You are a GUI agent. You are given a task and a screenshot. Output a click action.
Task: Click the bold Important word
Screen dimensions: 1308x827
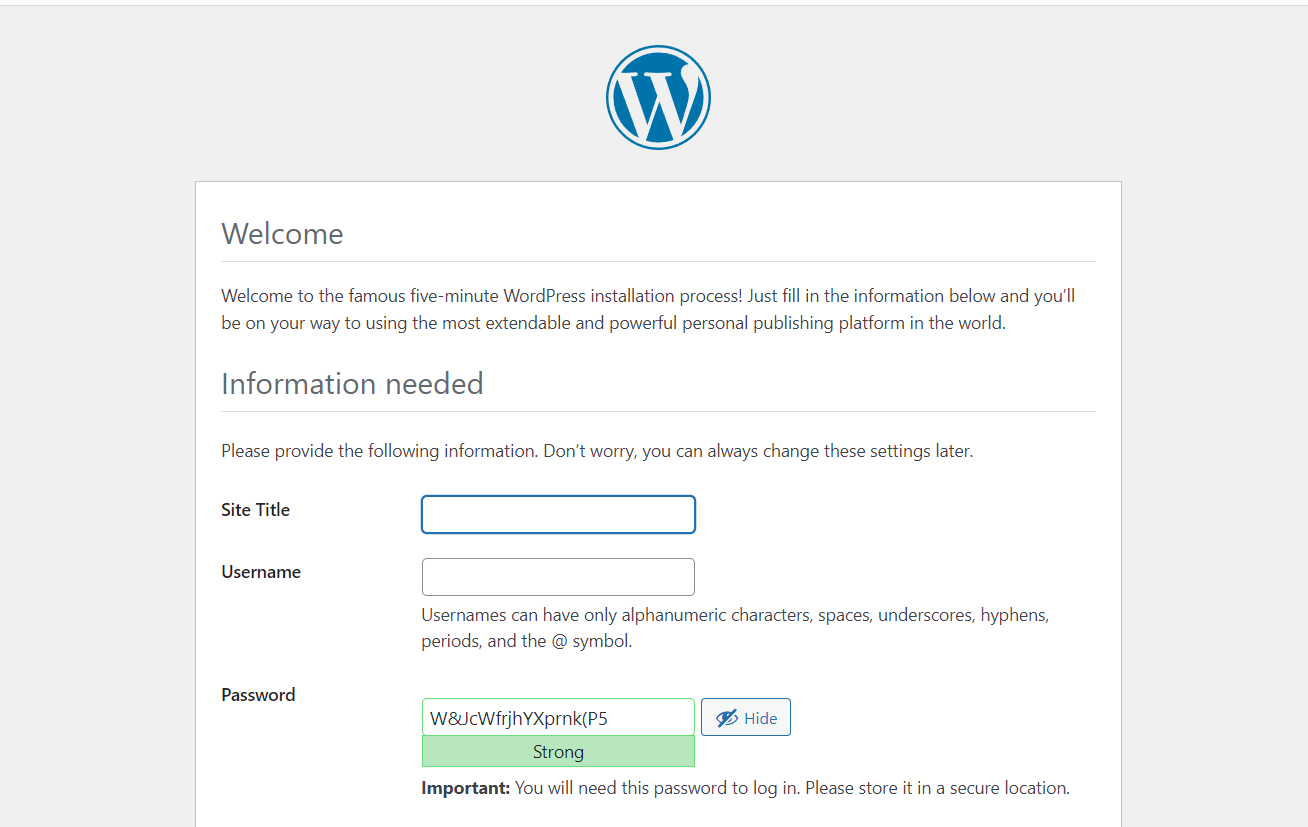466,788
